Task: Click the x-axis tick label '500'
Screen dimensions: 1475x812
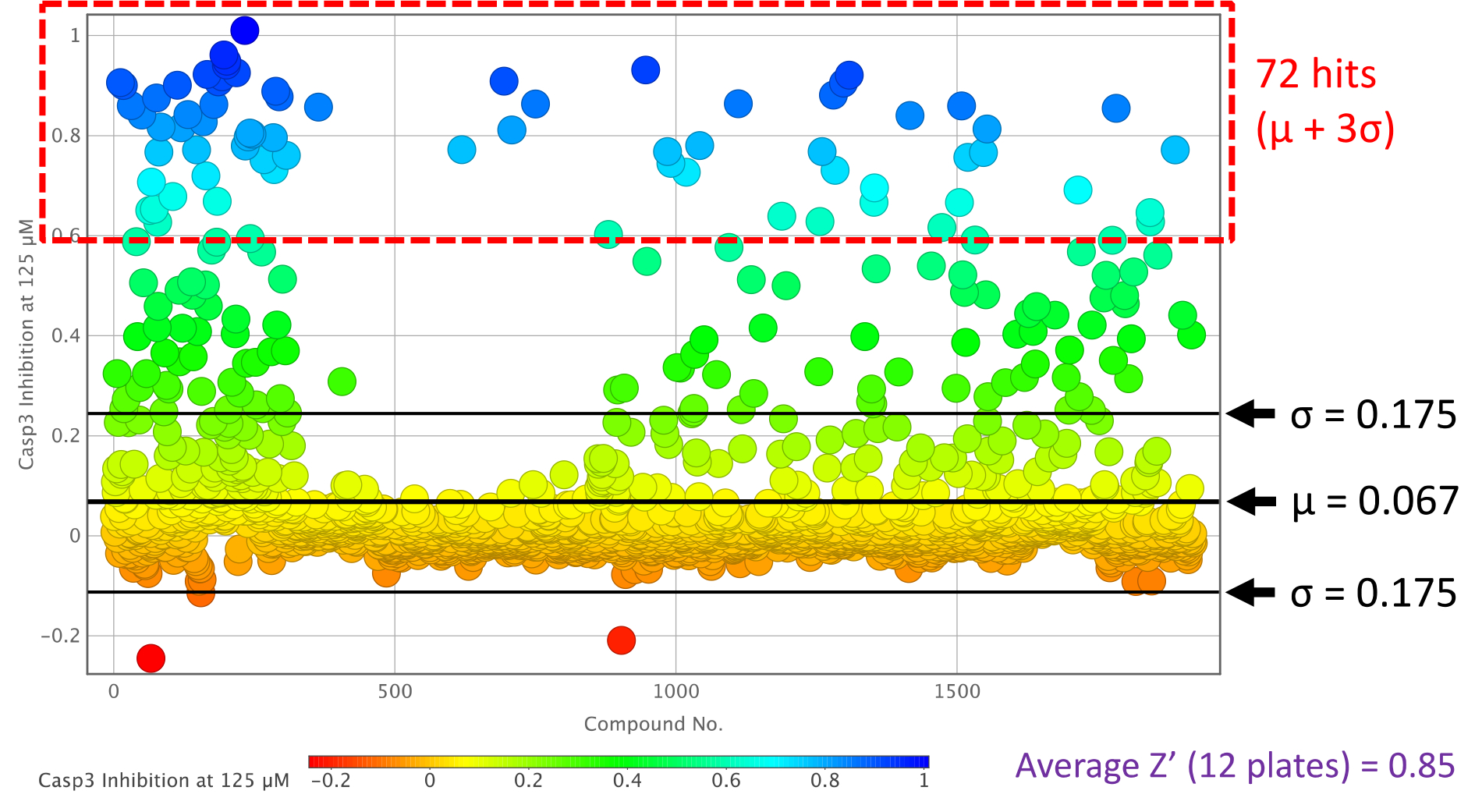Action: (x=395, y=691)
